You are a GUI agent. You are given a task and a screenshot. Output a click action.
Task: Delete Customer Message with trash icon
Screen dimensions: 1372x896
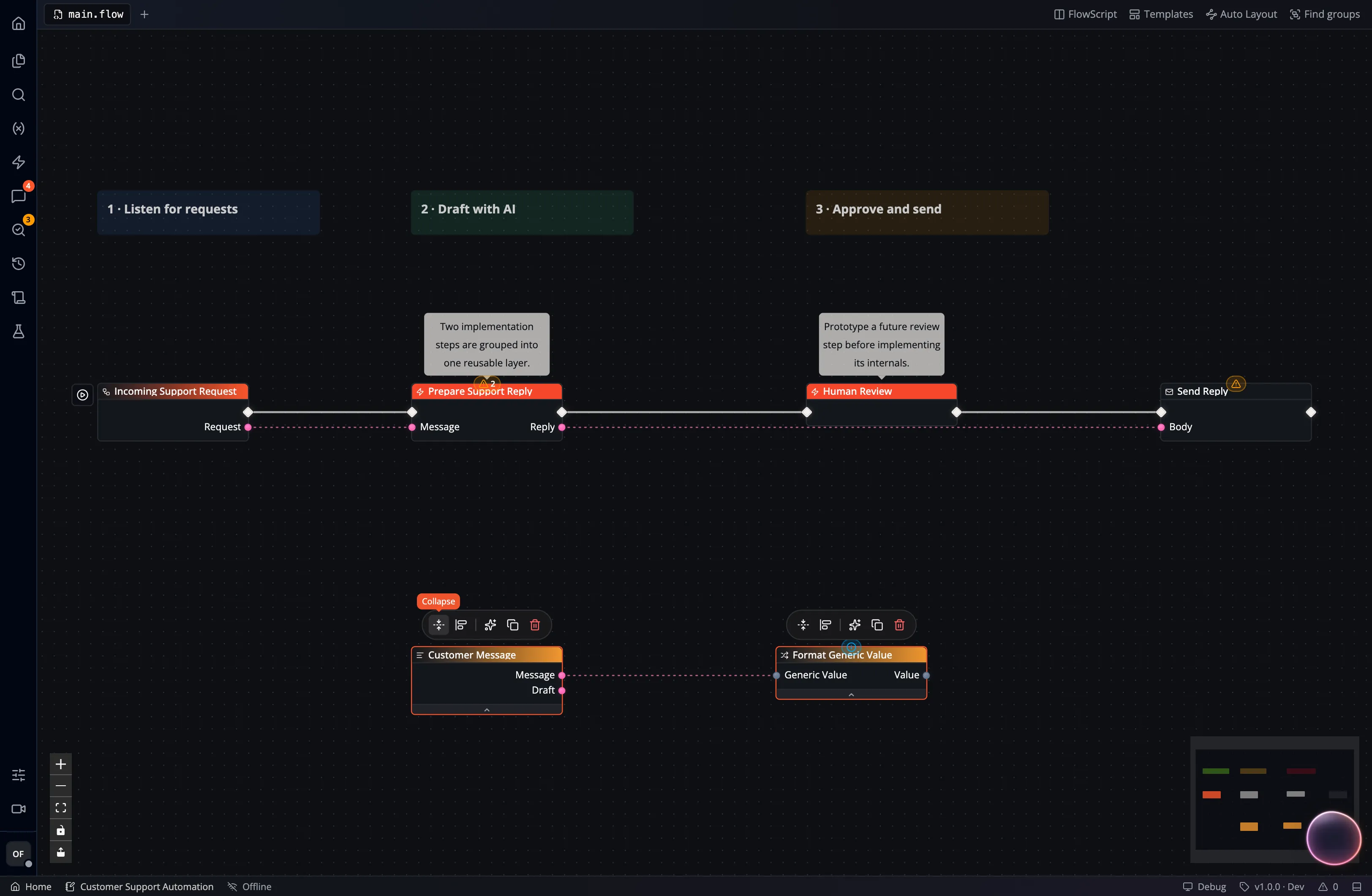click(x=535, y=626)
